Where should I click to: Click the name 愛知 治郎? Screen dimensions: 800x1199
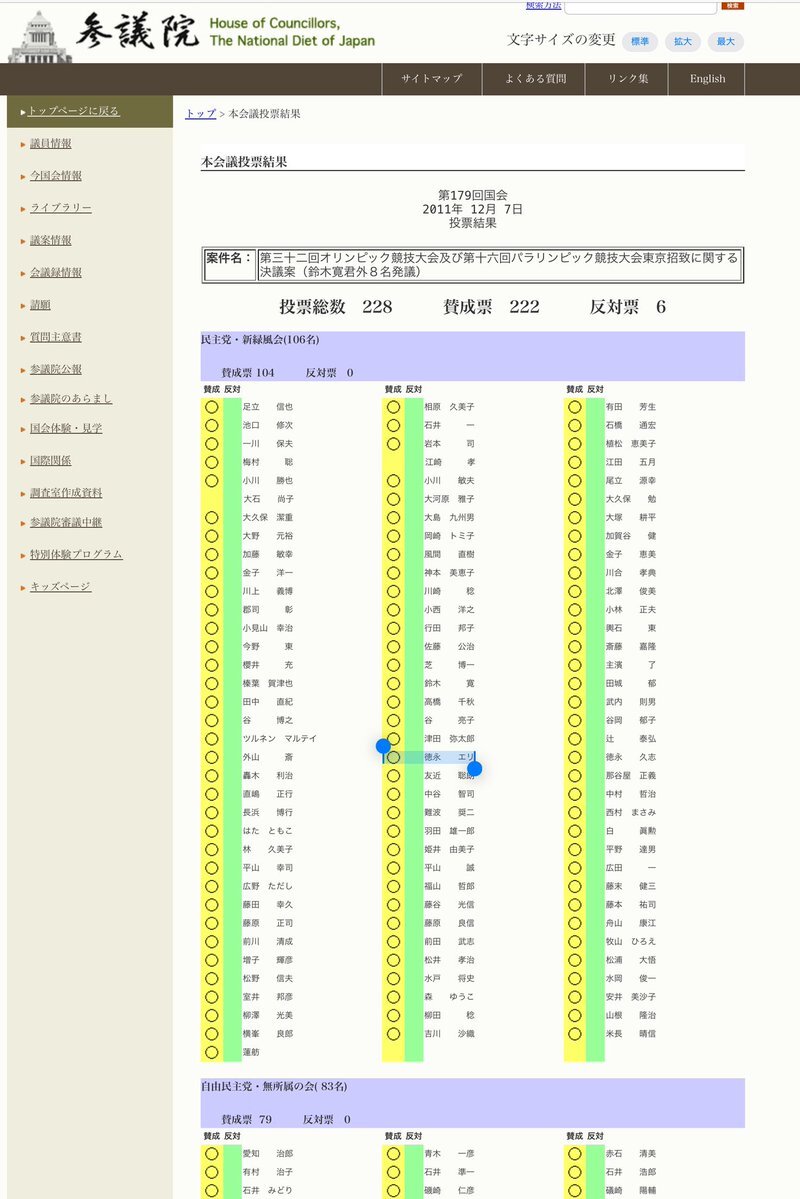coord(268,1154)
